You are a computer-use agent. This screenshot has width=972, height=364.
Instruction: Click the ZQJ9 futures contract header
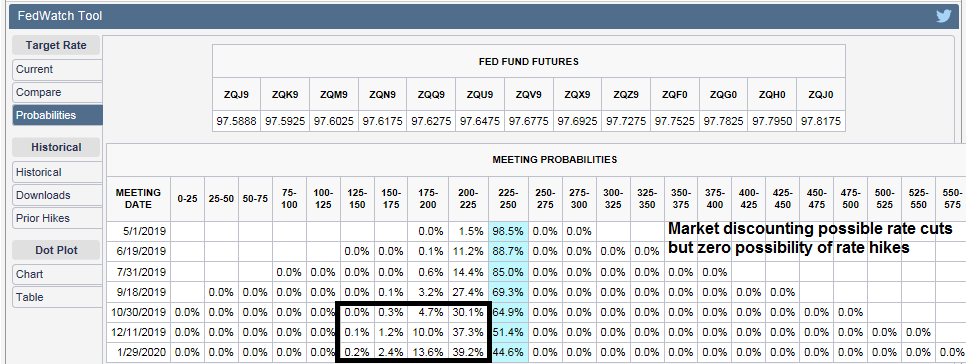pyautogui.click(x=236, y=95)
